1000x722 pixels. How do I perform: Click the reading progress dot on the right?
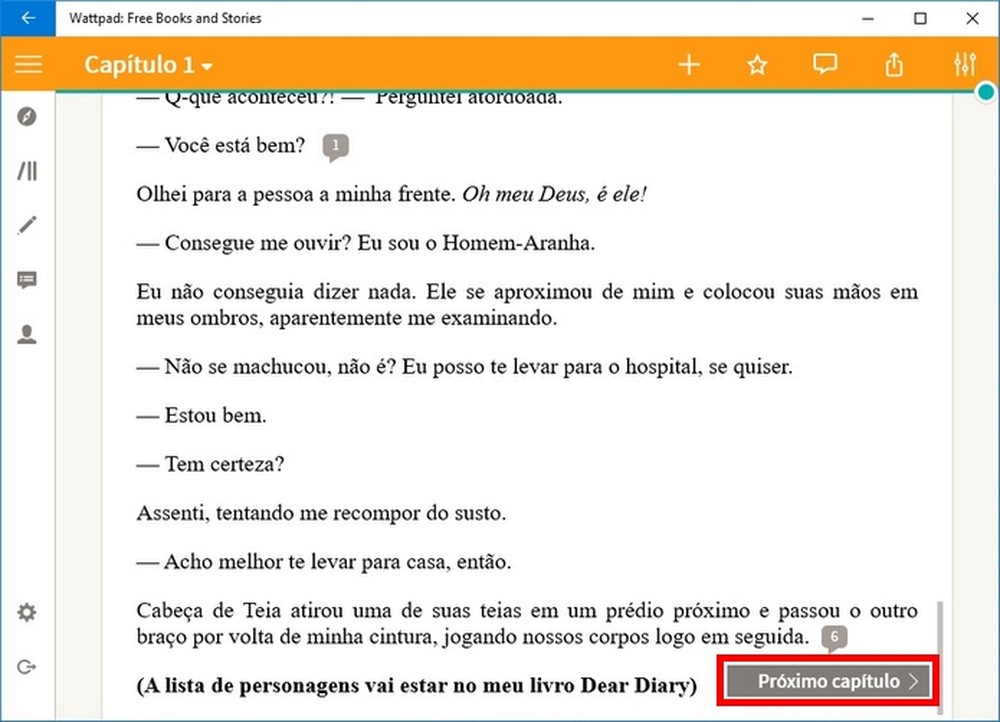click(x=984, y=91)
